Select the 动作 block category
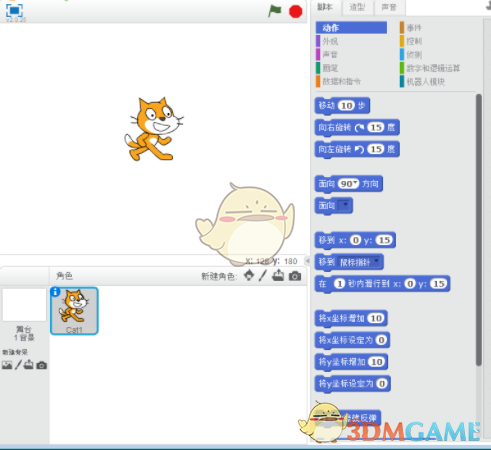The image size is (491, 450). coord(351,28)
